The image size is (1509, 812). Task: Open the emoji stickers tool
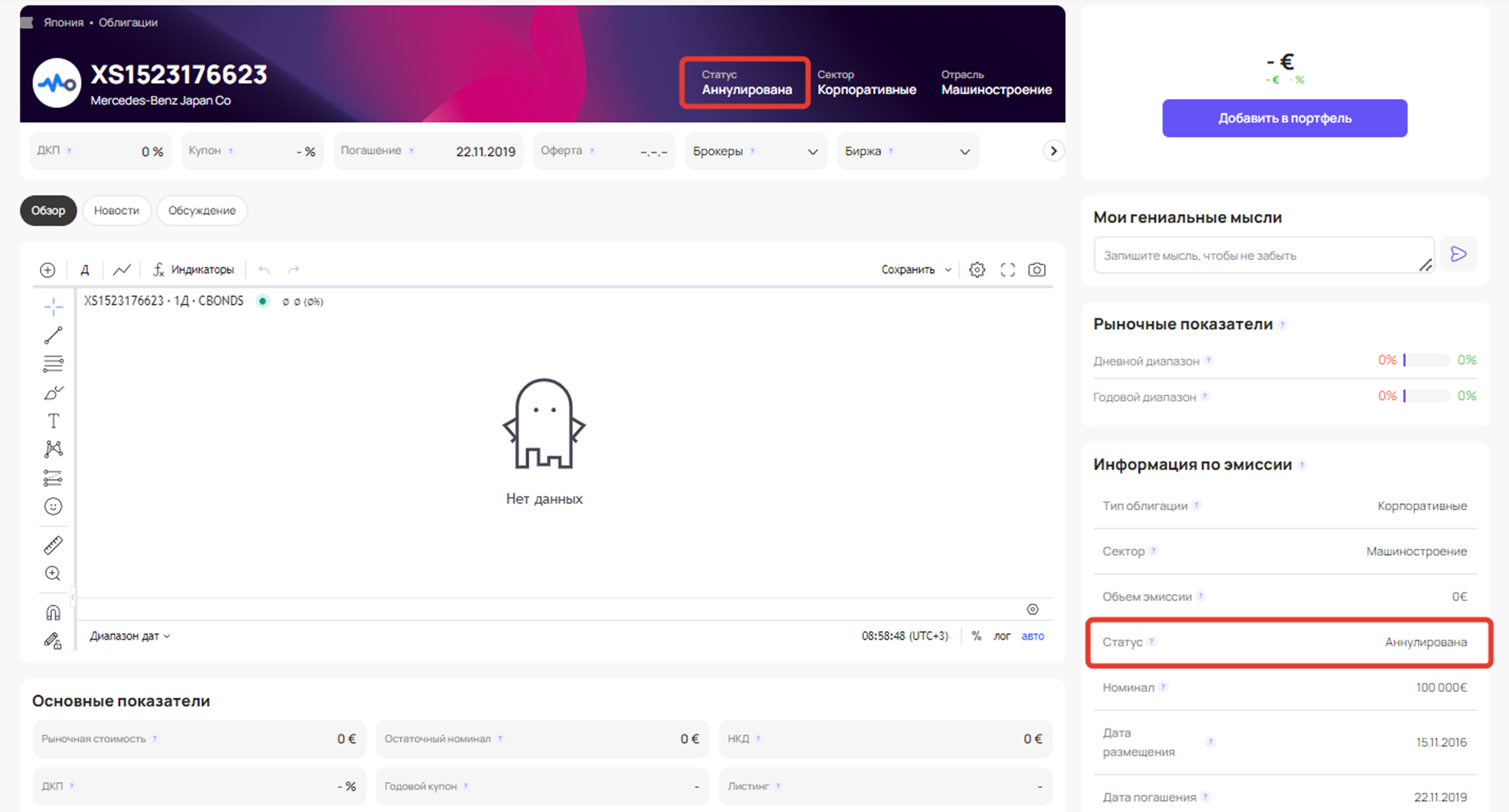tap(53, 506)
